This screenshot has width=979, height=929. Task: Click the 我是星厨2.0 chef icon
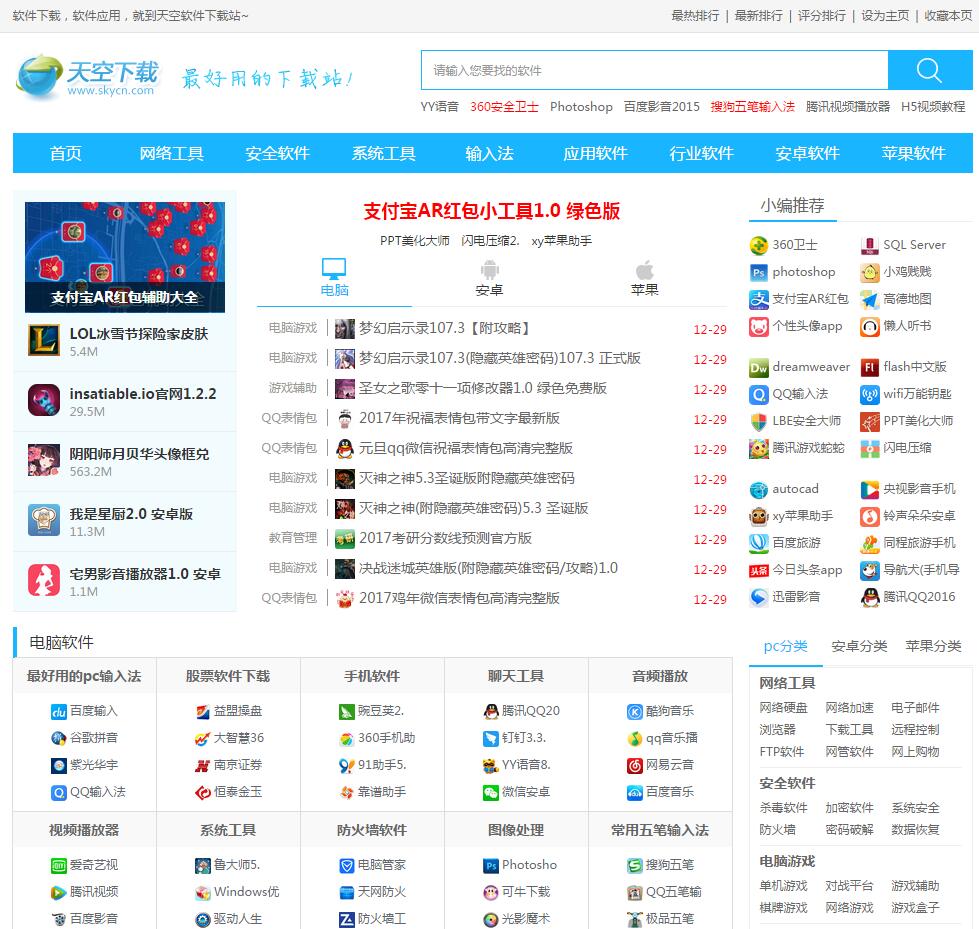[44, 520]
